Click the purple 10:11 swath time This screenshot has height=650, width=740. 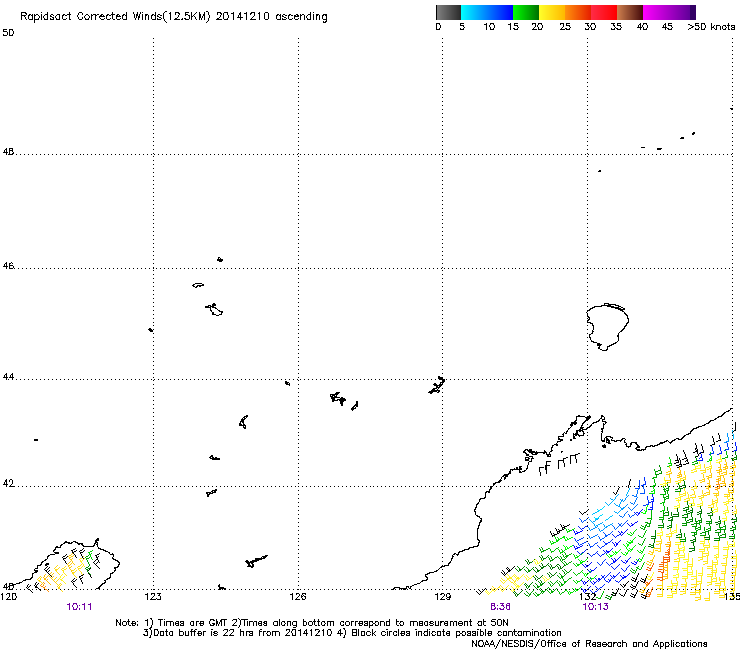[x=79, y=607]
